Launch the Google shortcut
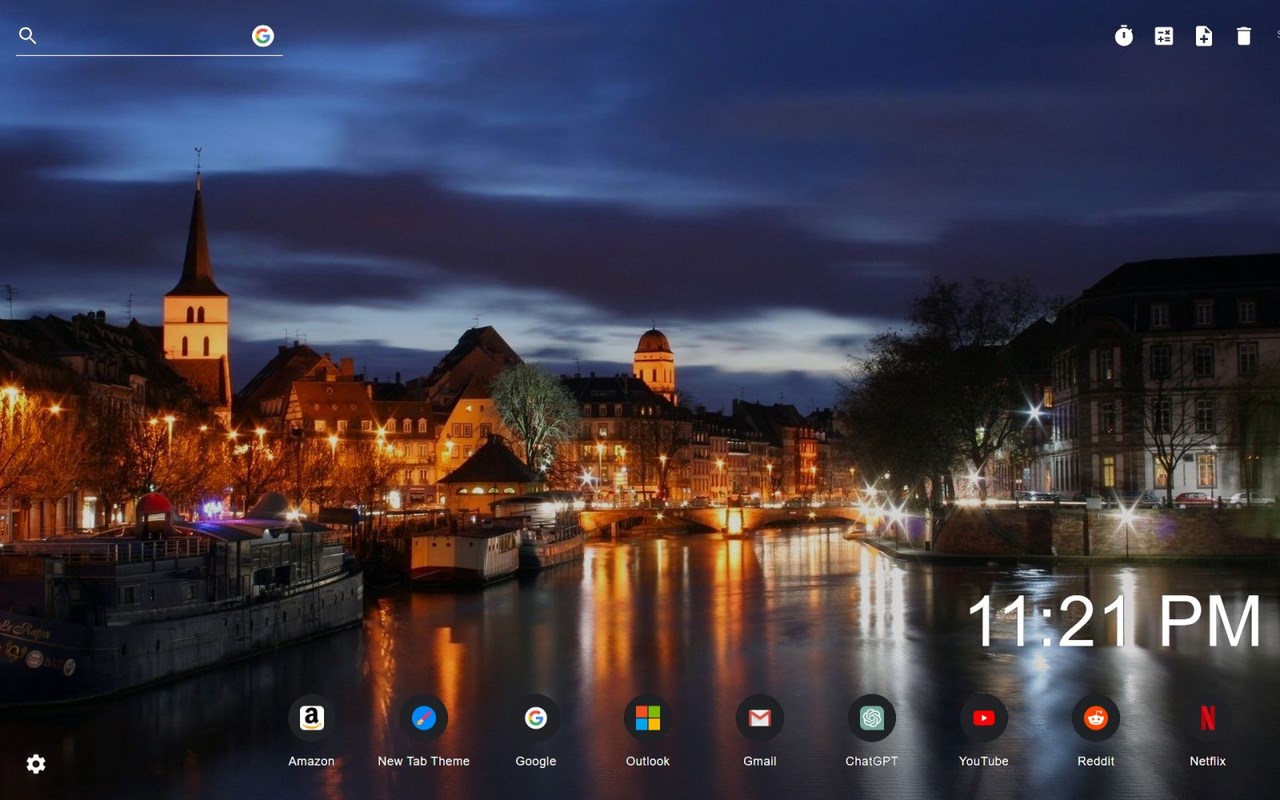The height and width of the screenshot is (800, 1280). 536,718
